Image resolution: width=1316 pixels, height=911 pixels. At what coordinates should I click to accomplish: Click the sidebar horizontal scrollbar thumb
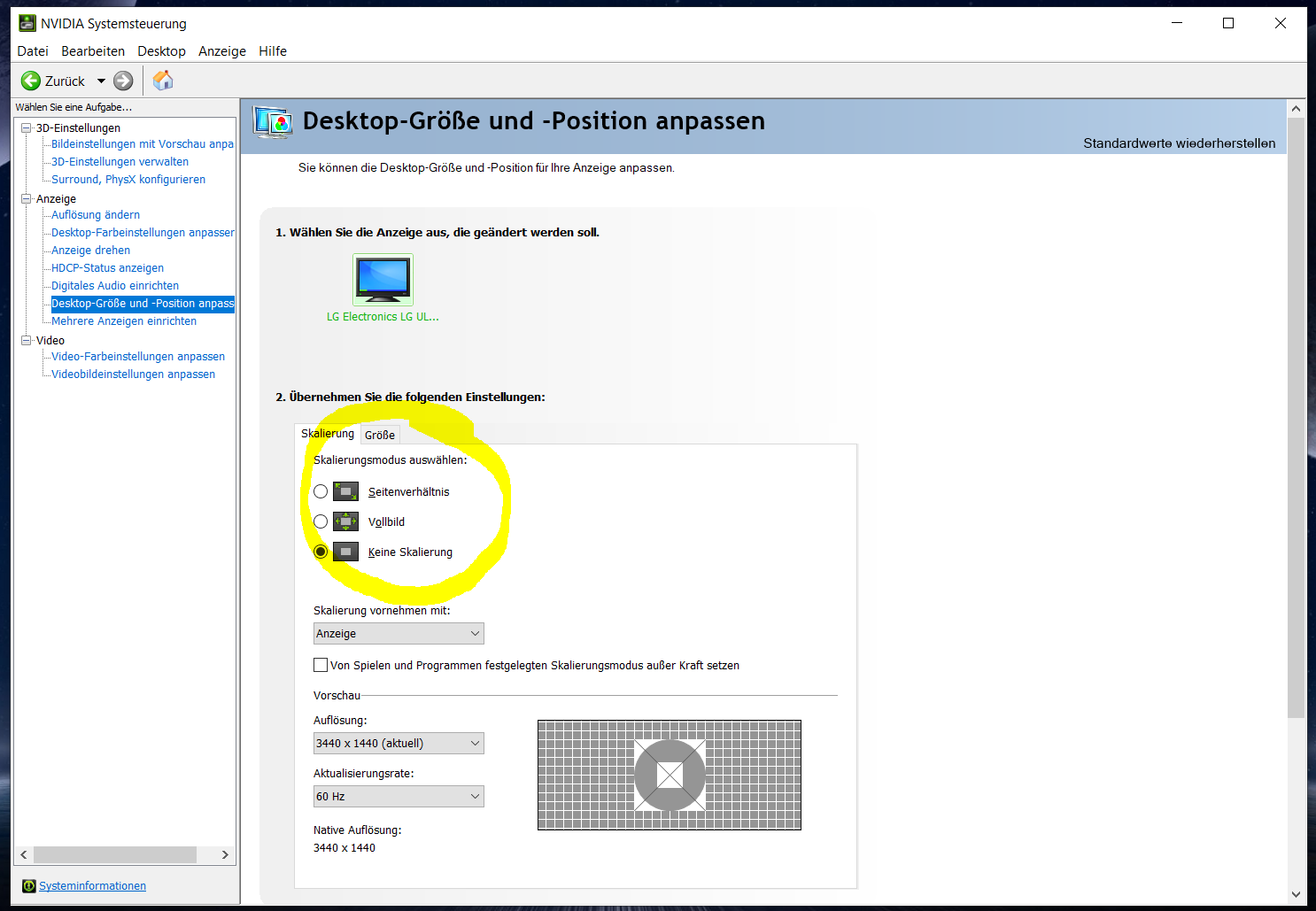coord(115,854)
